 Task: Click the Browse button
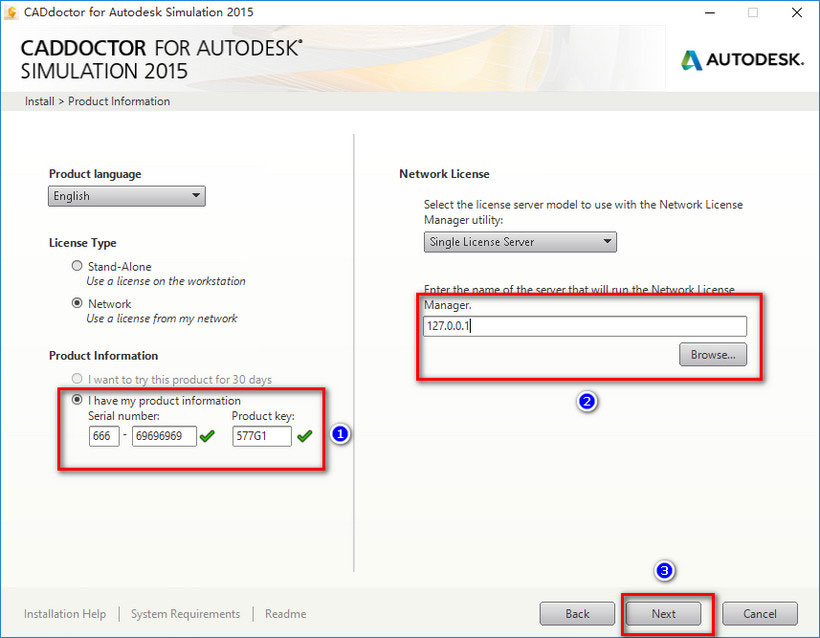pos(713,355)
